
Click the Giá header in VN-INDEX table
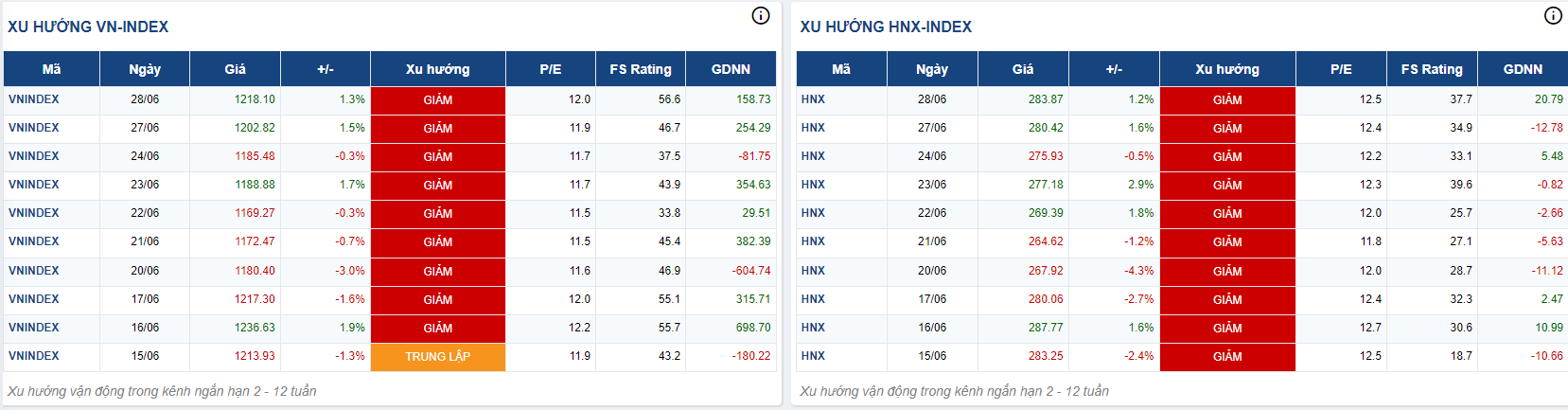[x=235, y=69]
